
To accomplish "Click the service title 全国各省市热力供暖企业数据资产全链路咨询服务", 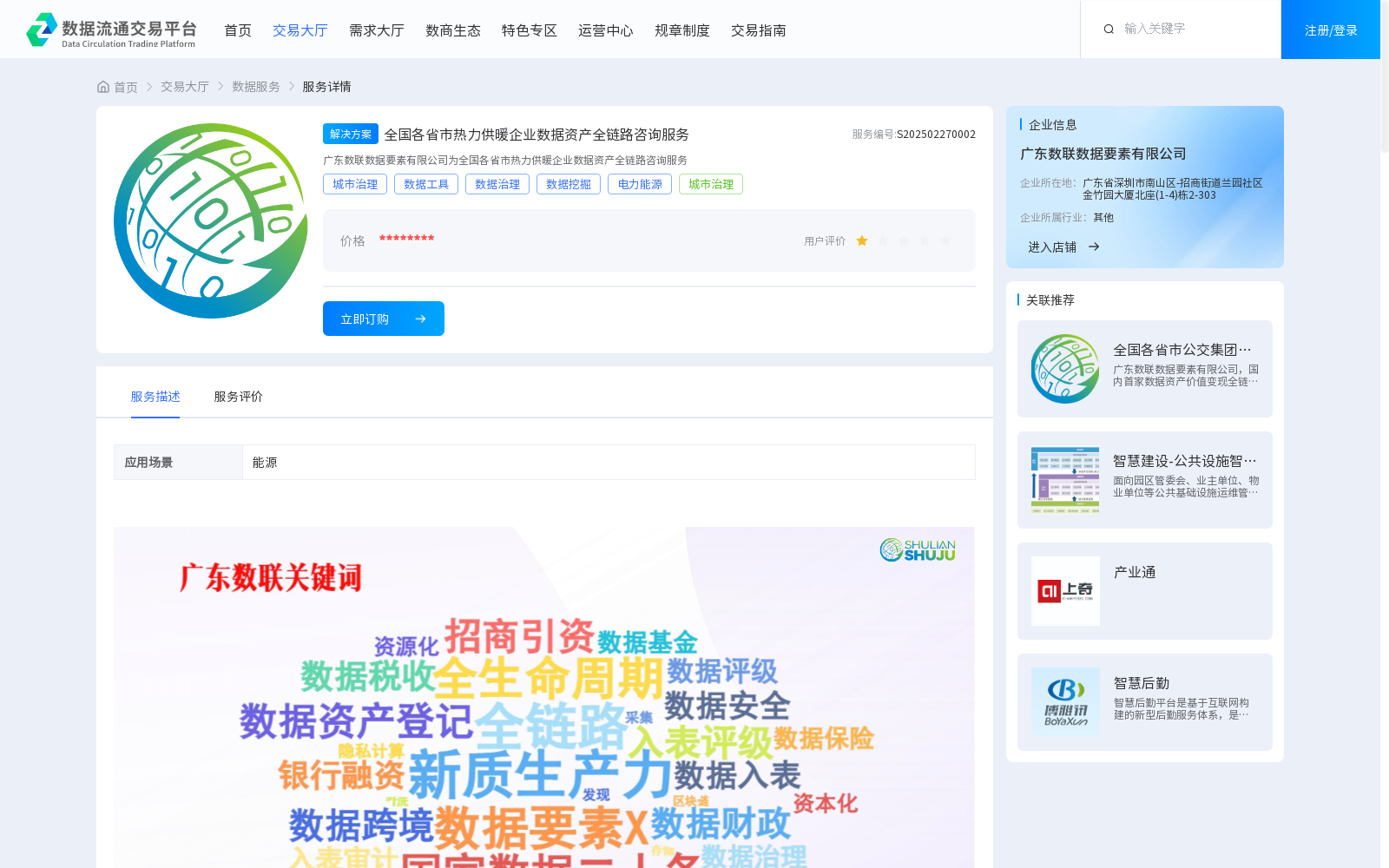I will click(537, 135).
